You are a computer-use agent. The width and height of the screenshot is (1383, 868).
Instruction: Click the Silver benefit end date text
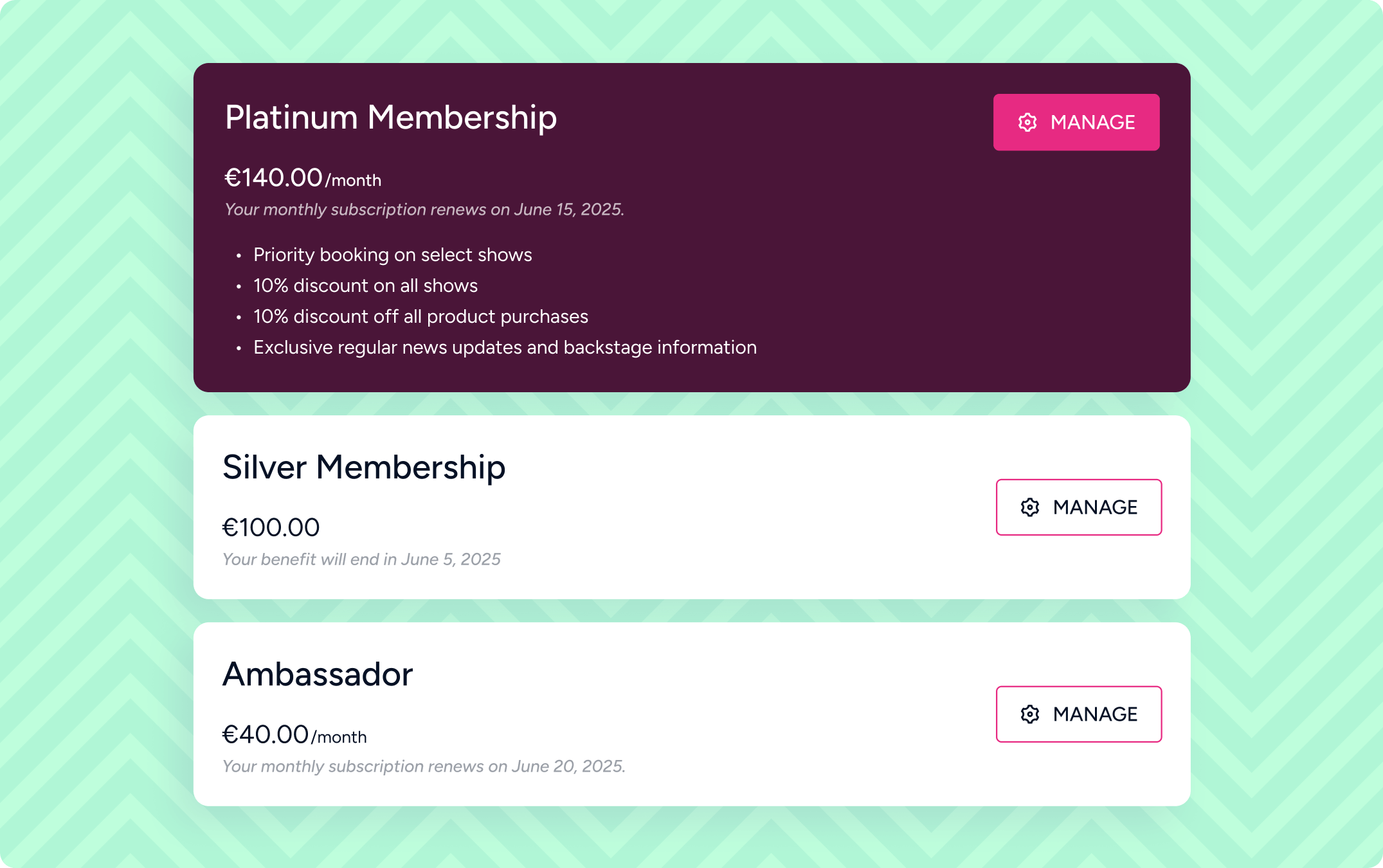coord(361,559)
